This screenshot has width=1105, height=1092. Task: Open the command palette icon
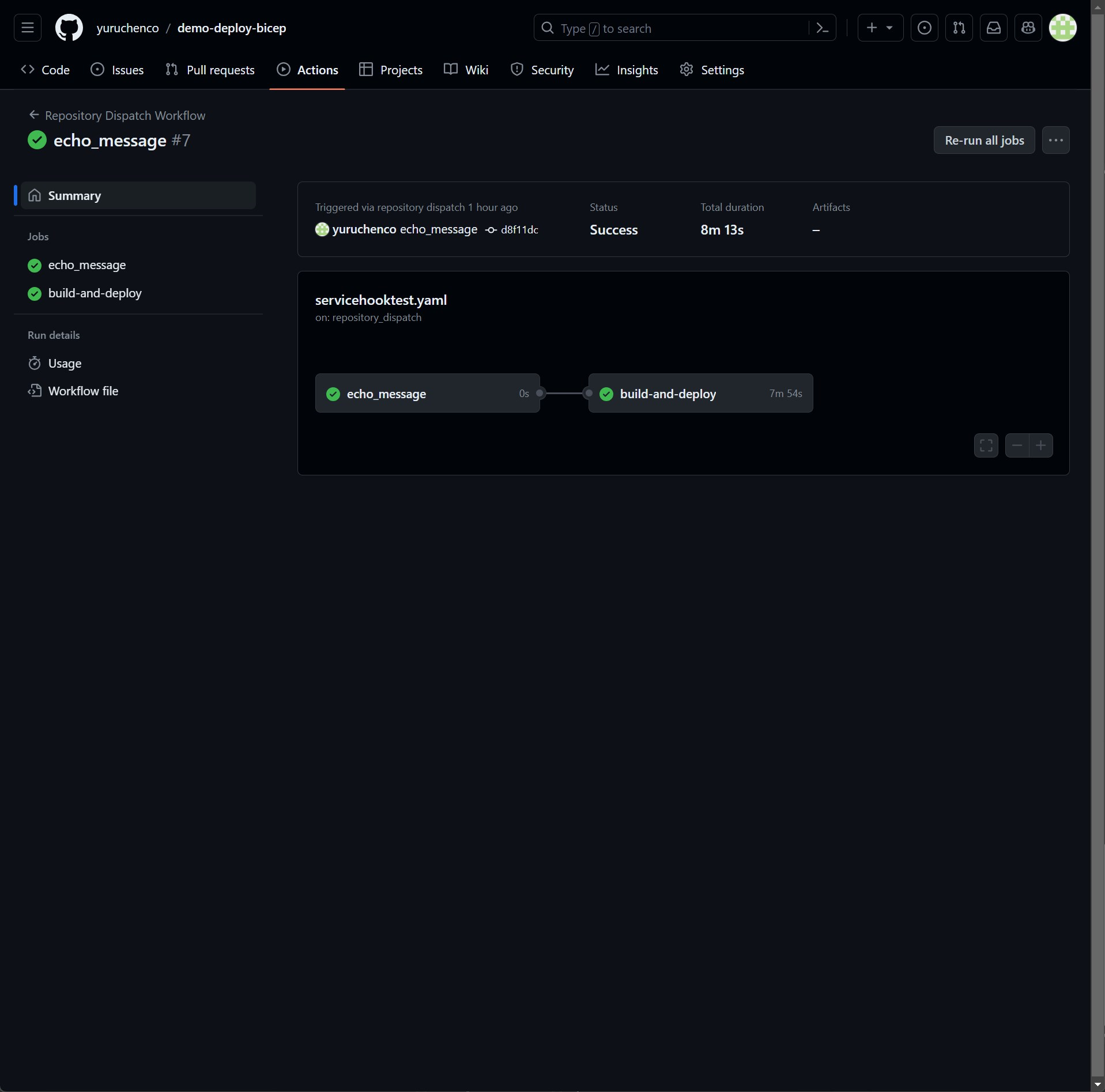pos(823,28)
